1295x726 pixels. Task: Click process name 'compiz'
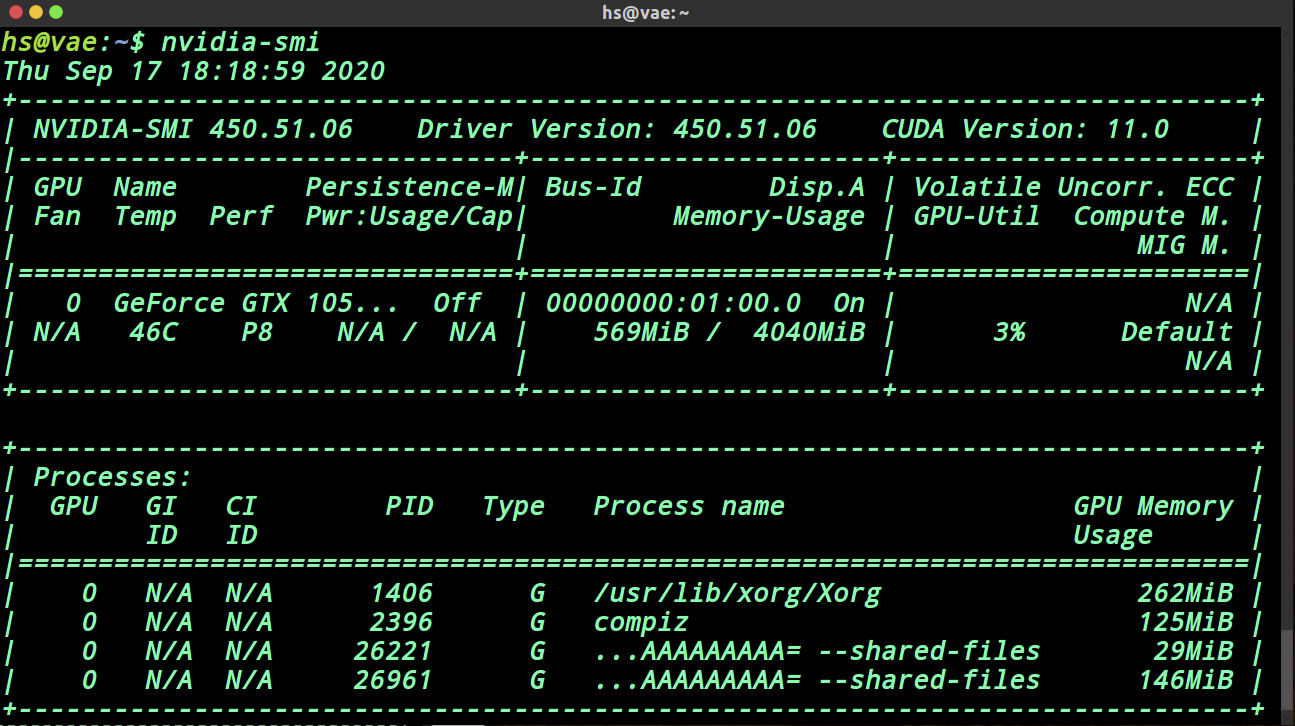[x=641, y=622]
